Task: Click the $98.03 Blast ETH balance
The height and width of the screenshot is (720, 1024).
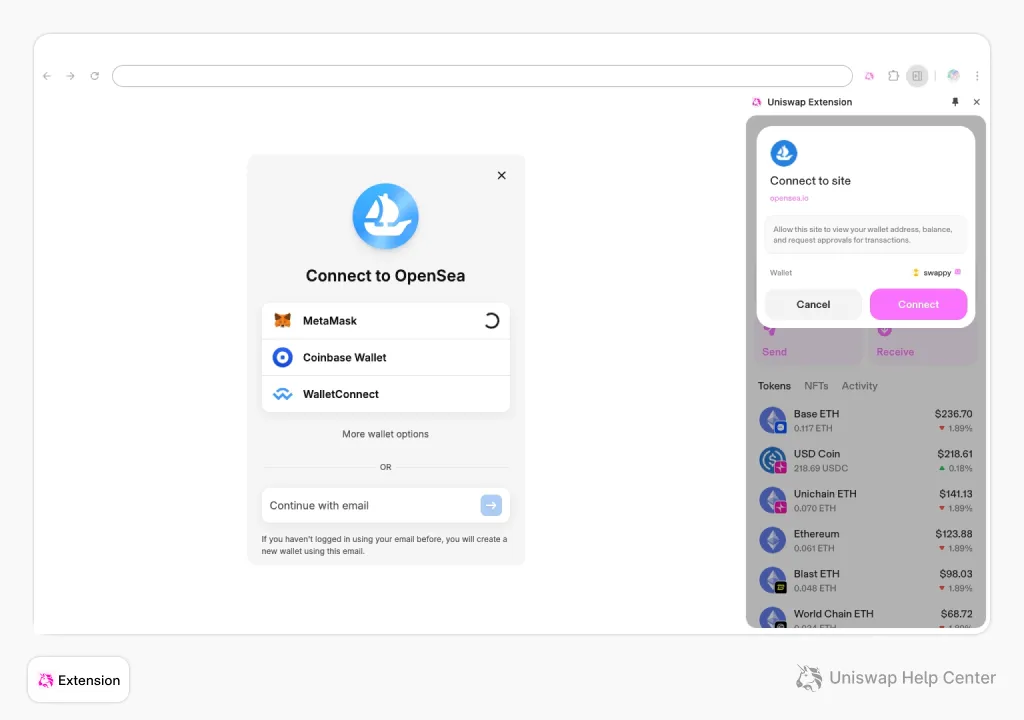Action: (x=955, y=574)
